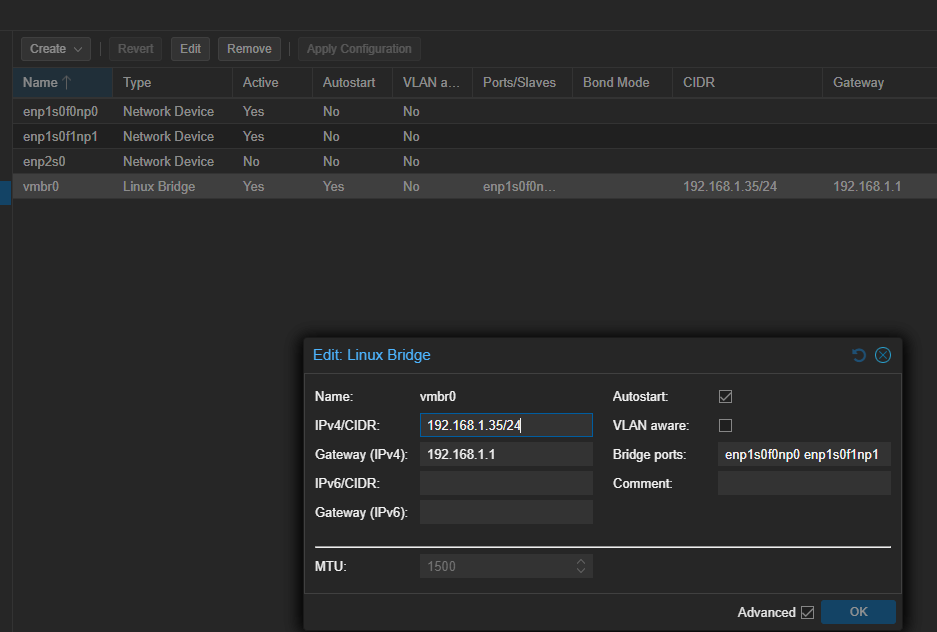Close the Edit Linux Bridge dialog
Image resolution: width=937 pixels, height=632 pixels.
click(882, 355)
